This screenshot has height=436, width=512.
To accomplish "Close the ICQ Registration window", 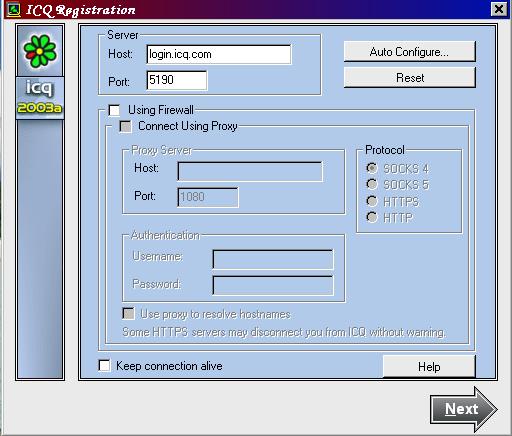I will 499,9.
